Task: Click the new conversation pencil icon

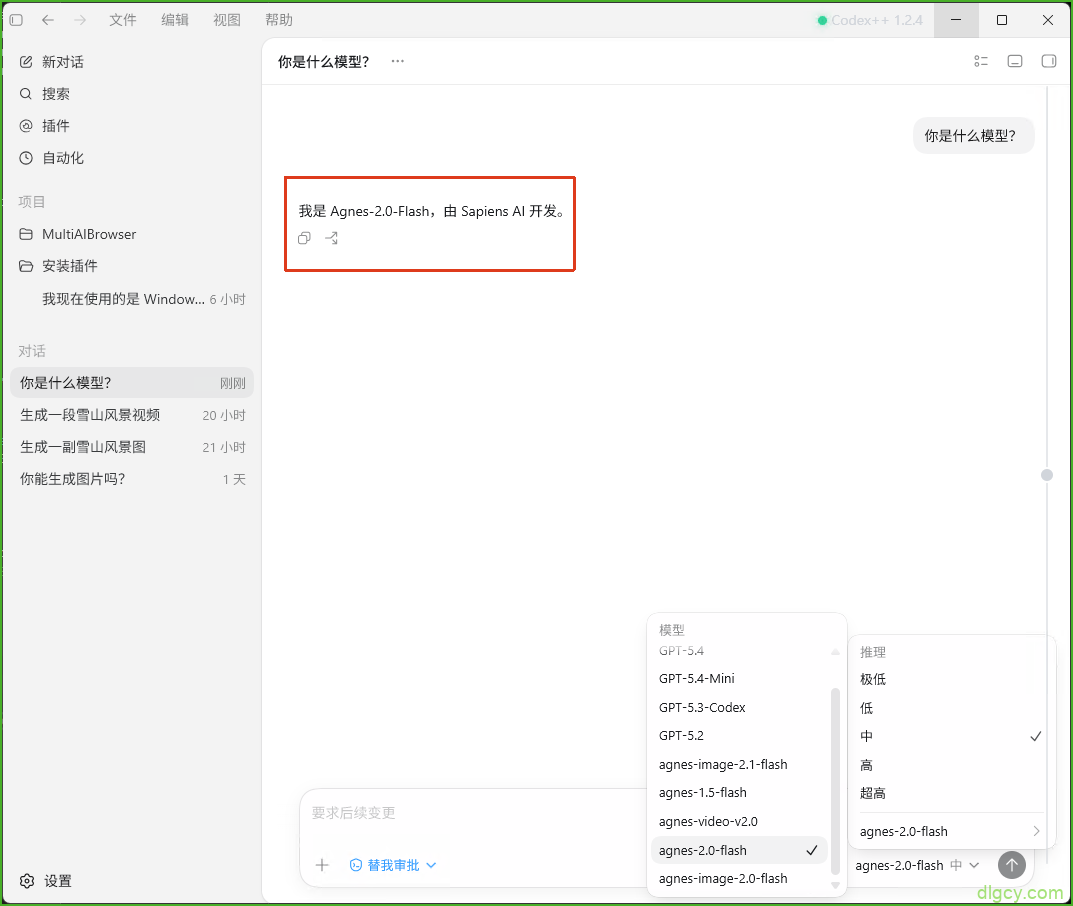Action: [26, 62]
